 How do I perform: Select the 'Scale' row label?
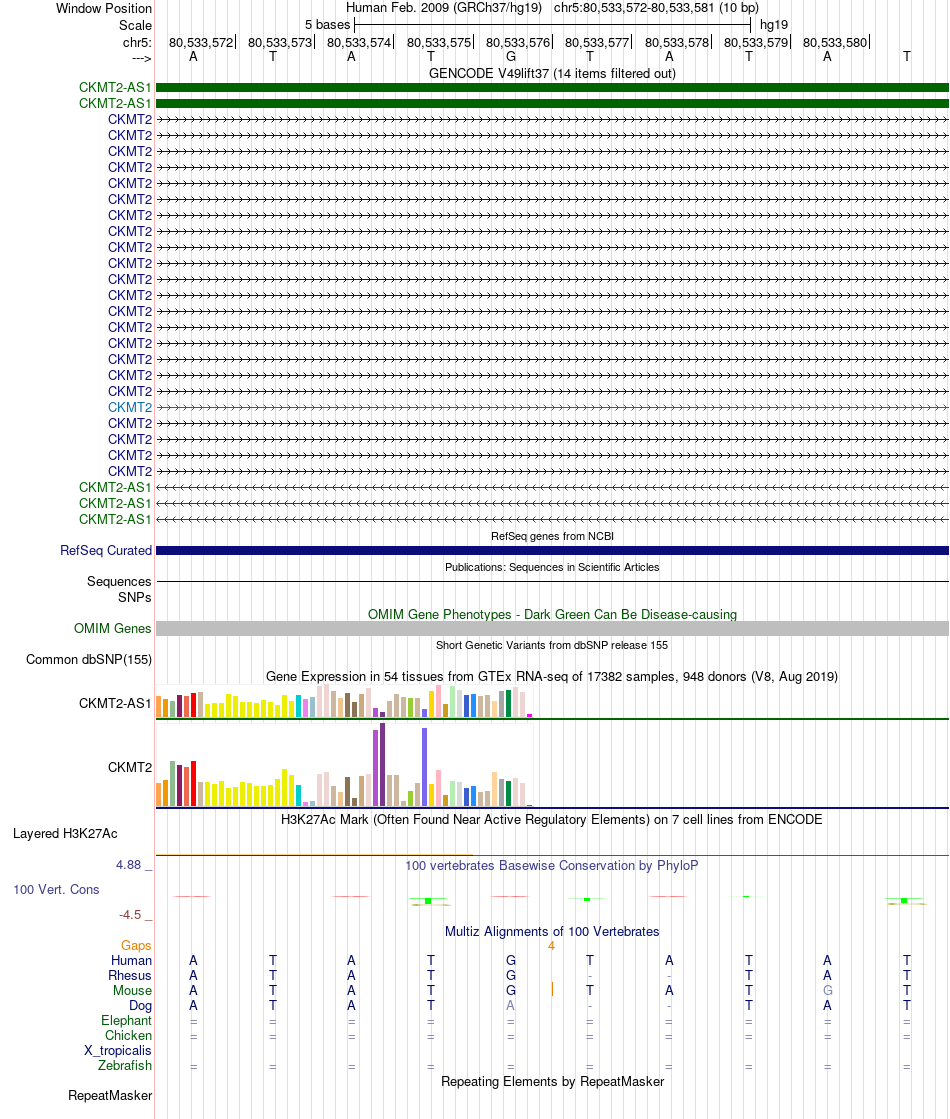pos(135,25)
